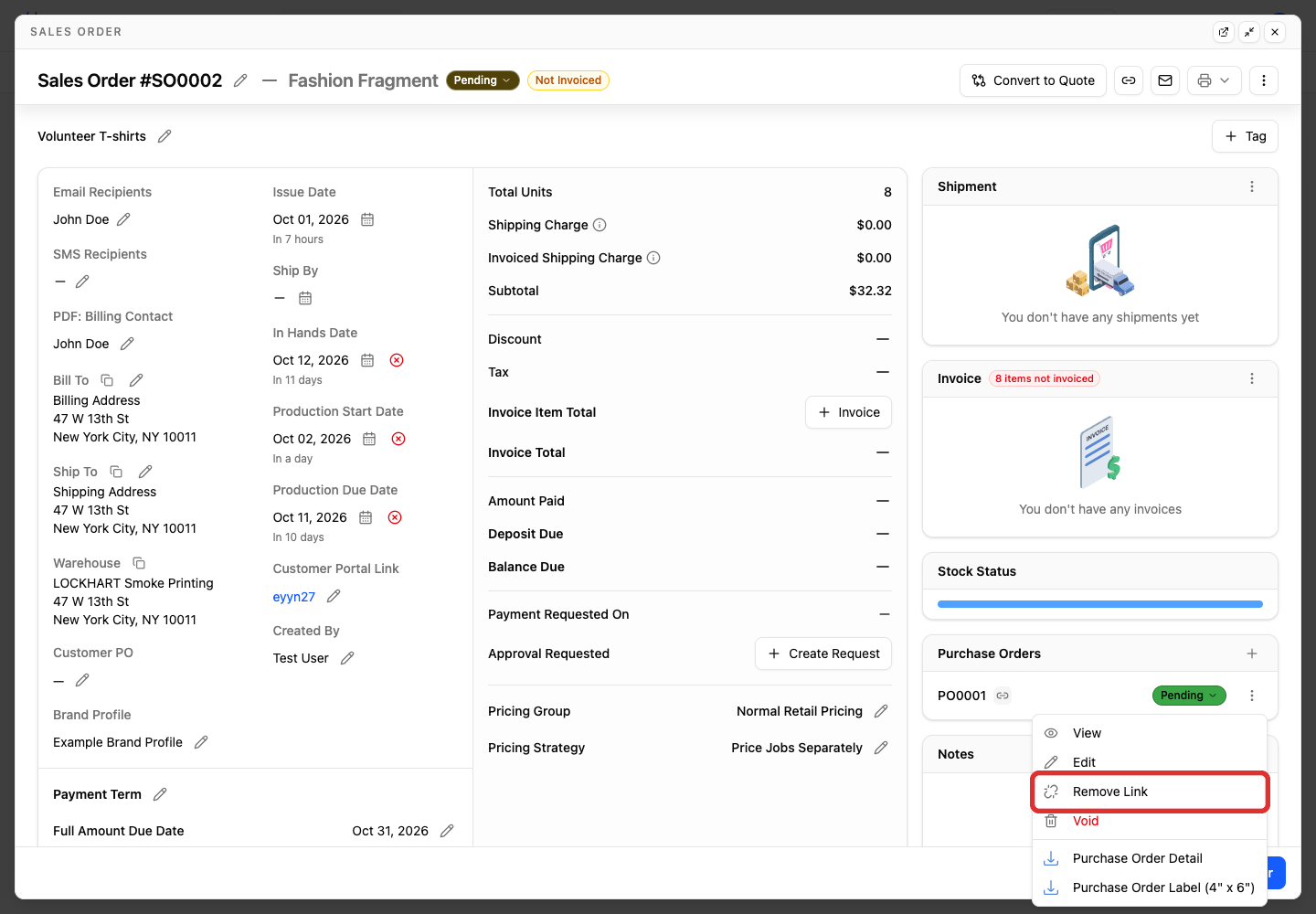Open the Ship By calendar picker
1316x914 pixels.
(305, 298)
